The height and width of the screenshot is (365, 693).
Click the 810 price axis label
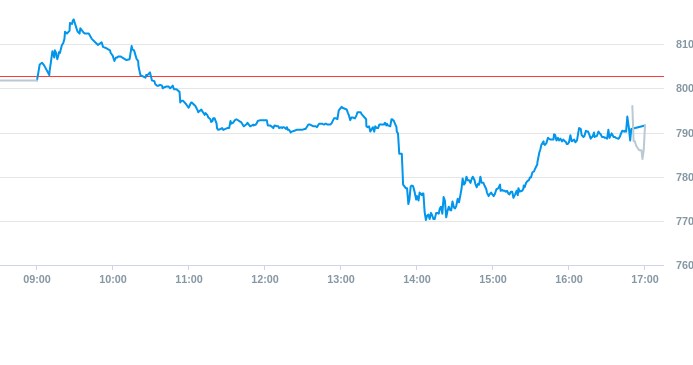684,44
